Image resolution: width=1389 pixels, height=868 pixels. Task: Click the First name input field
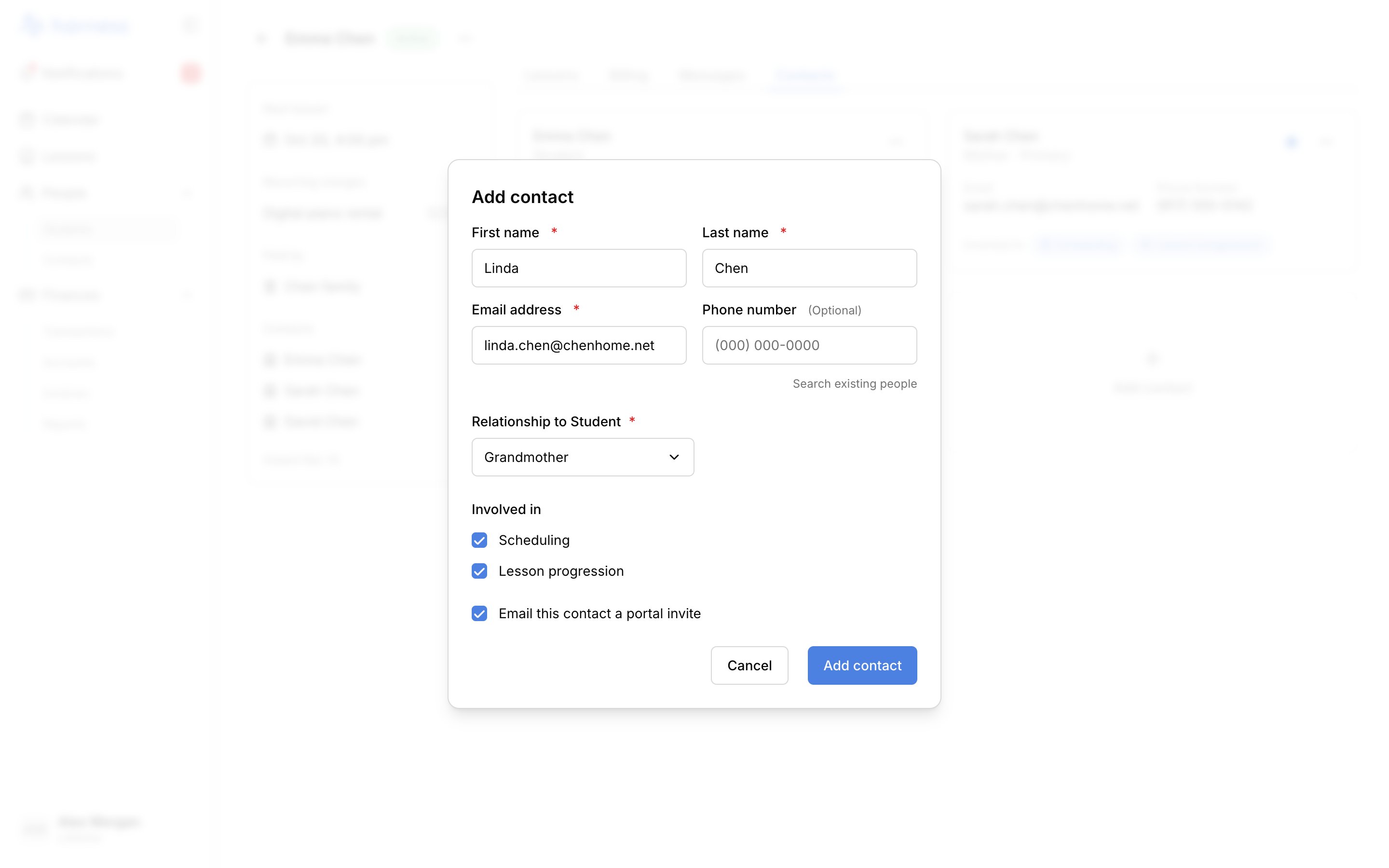point(579,268)
